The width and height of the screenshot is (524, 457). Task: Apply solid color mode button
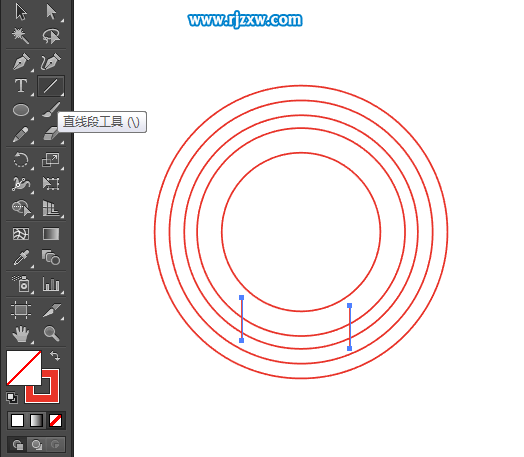click(x=17, y=421)
